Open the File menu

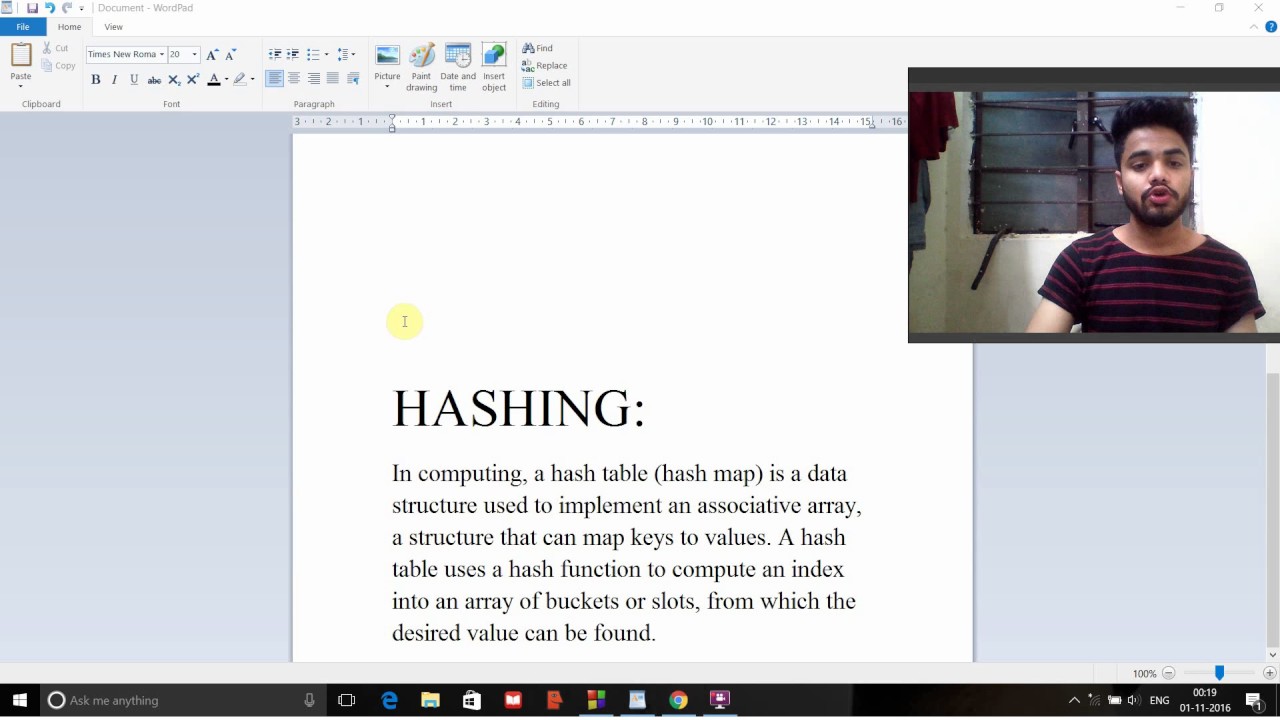click(x=23, y=27)
